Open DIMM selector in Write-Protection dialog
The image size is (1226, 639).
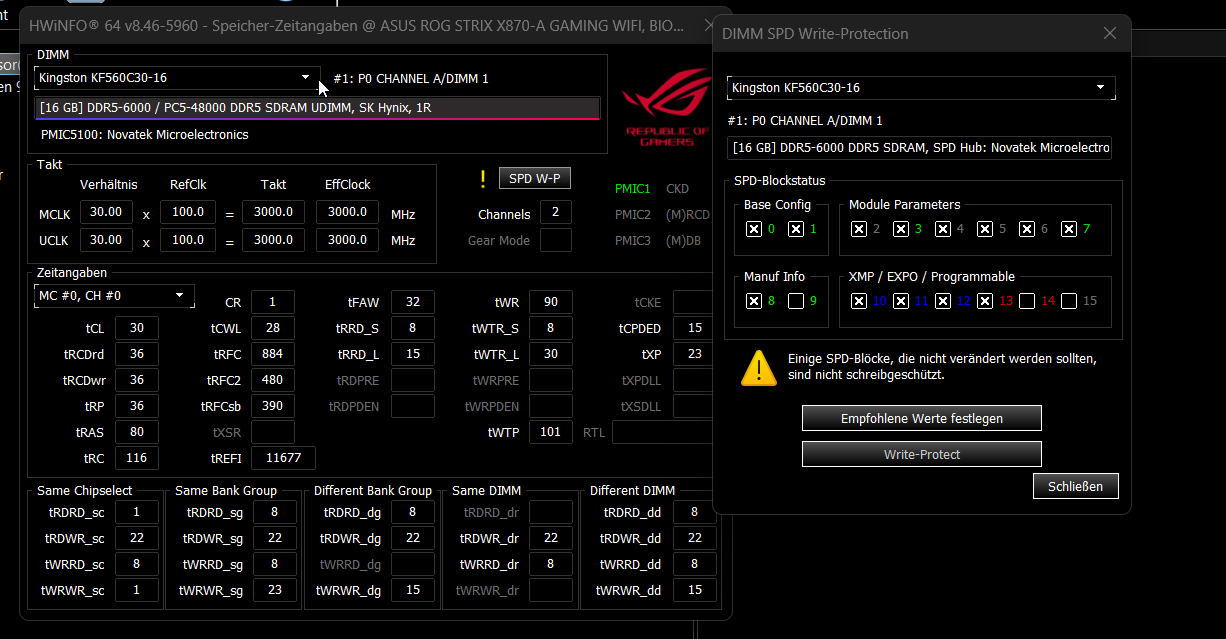pyautogui.click(x=921, y=88)
